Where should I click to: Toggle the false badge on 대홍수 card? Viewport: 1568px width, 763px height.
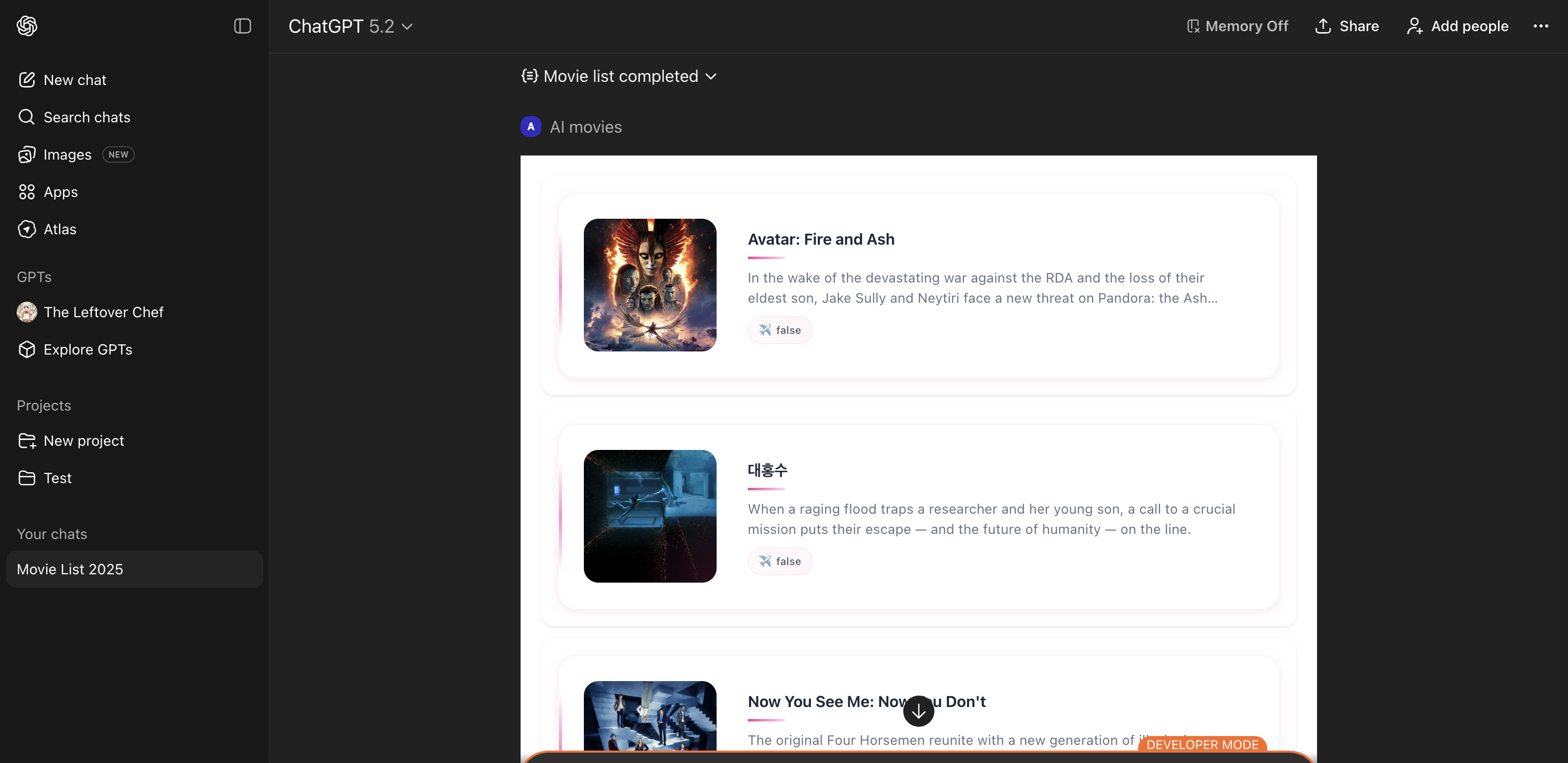780,560
